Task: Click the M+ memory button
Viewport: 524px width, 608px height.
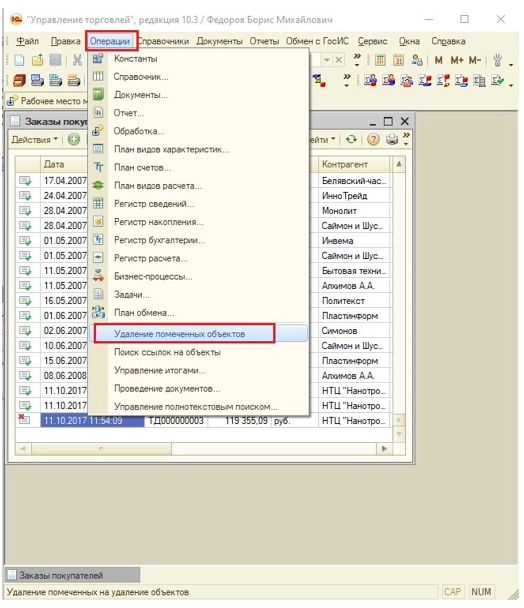Action: 457,60
